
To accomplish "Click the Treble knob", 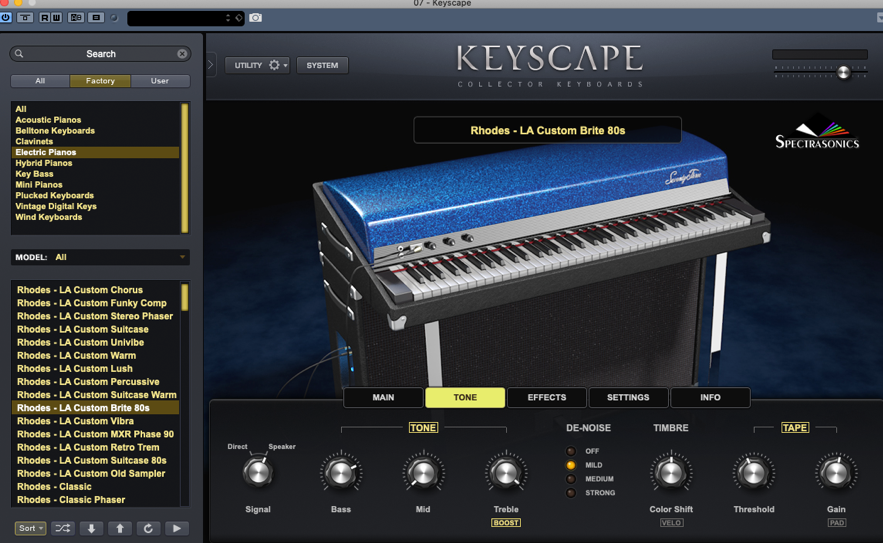I will pos(506,473).
